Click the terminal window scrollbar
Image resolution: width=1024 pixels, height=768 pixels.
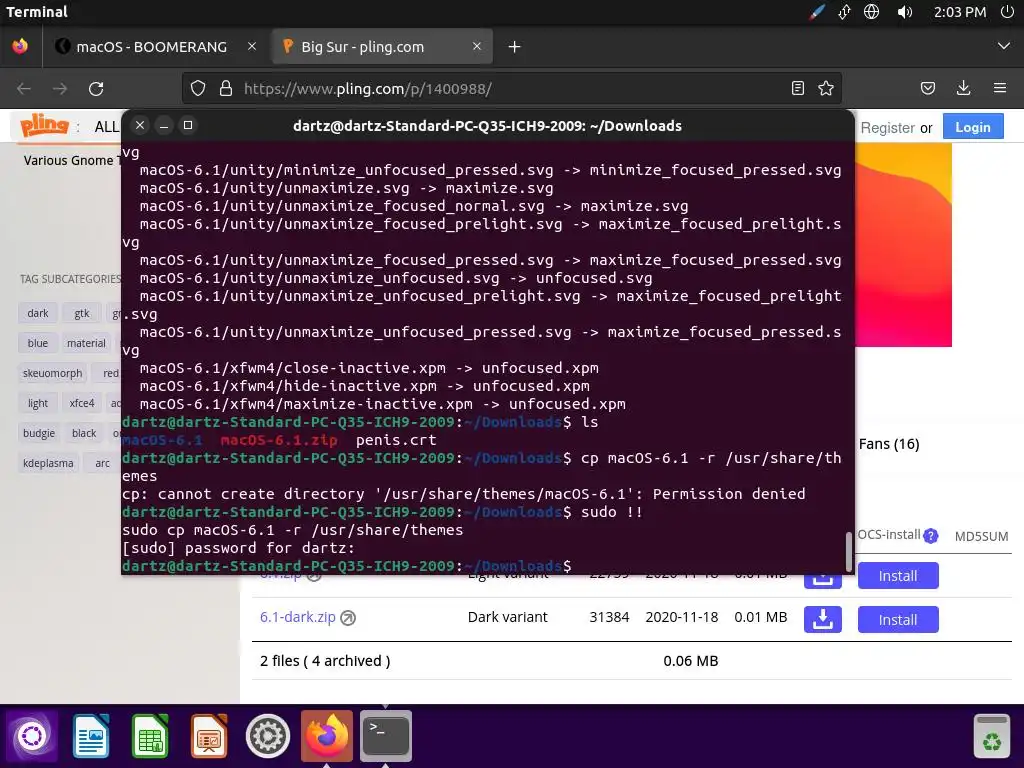click(848, 551)
